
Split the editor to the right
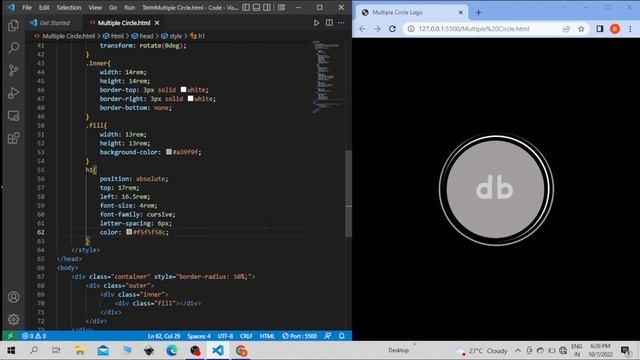(329, 23)
